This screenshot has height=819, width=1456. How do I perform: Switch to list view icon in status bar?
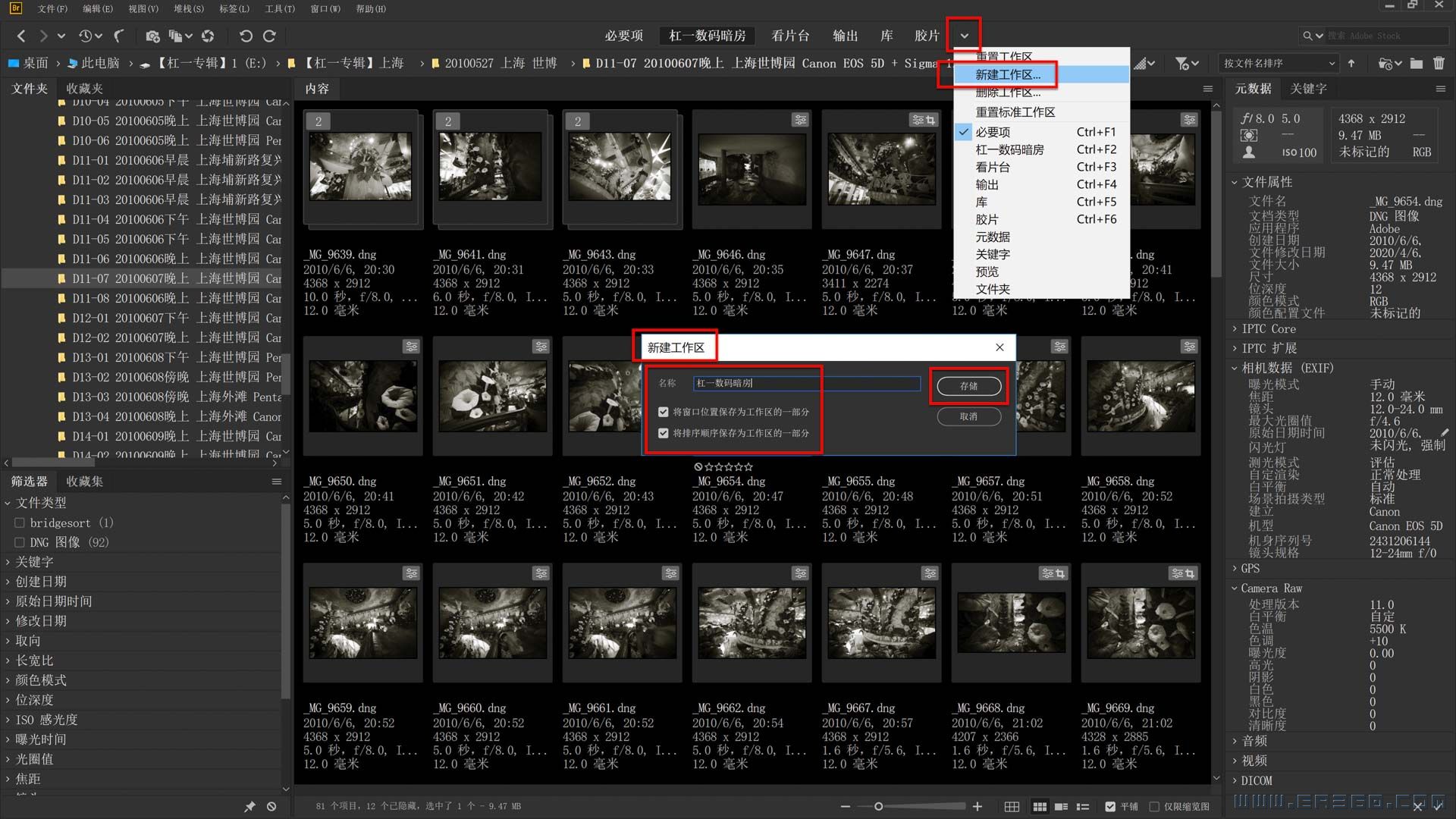pyautogui.click(x=1083, y=806)
